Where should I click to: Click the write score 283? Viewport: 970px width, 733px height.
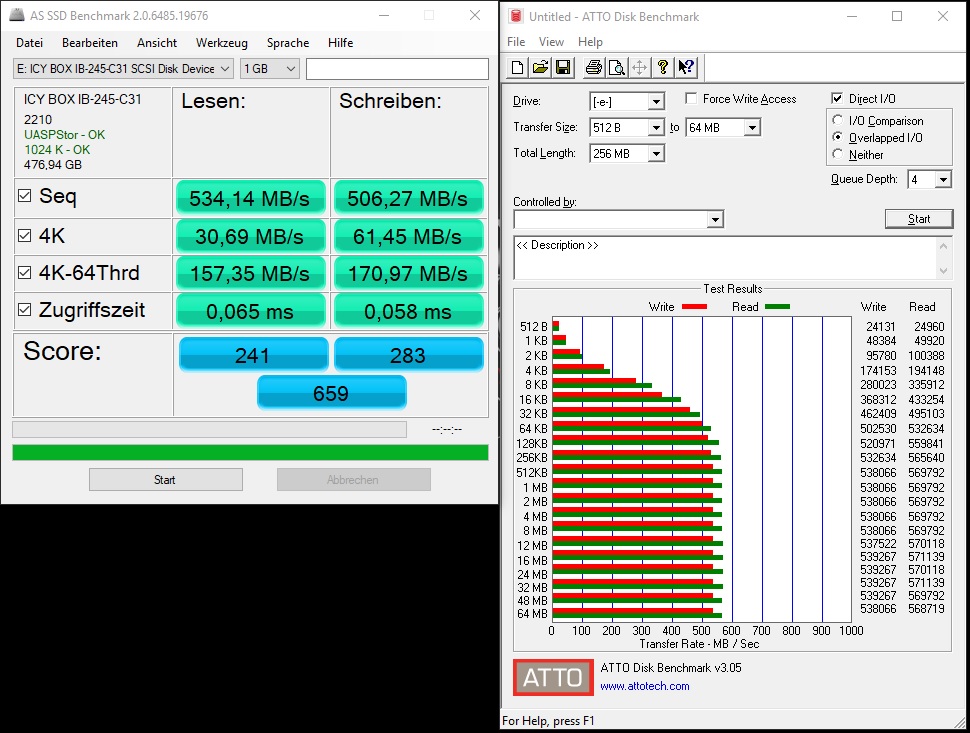point(408,355)
